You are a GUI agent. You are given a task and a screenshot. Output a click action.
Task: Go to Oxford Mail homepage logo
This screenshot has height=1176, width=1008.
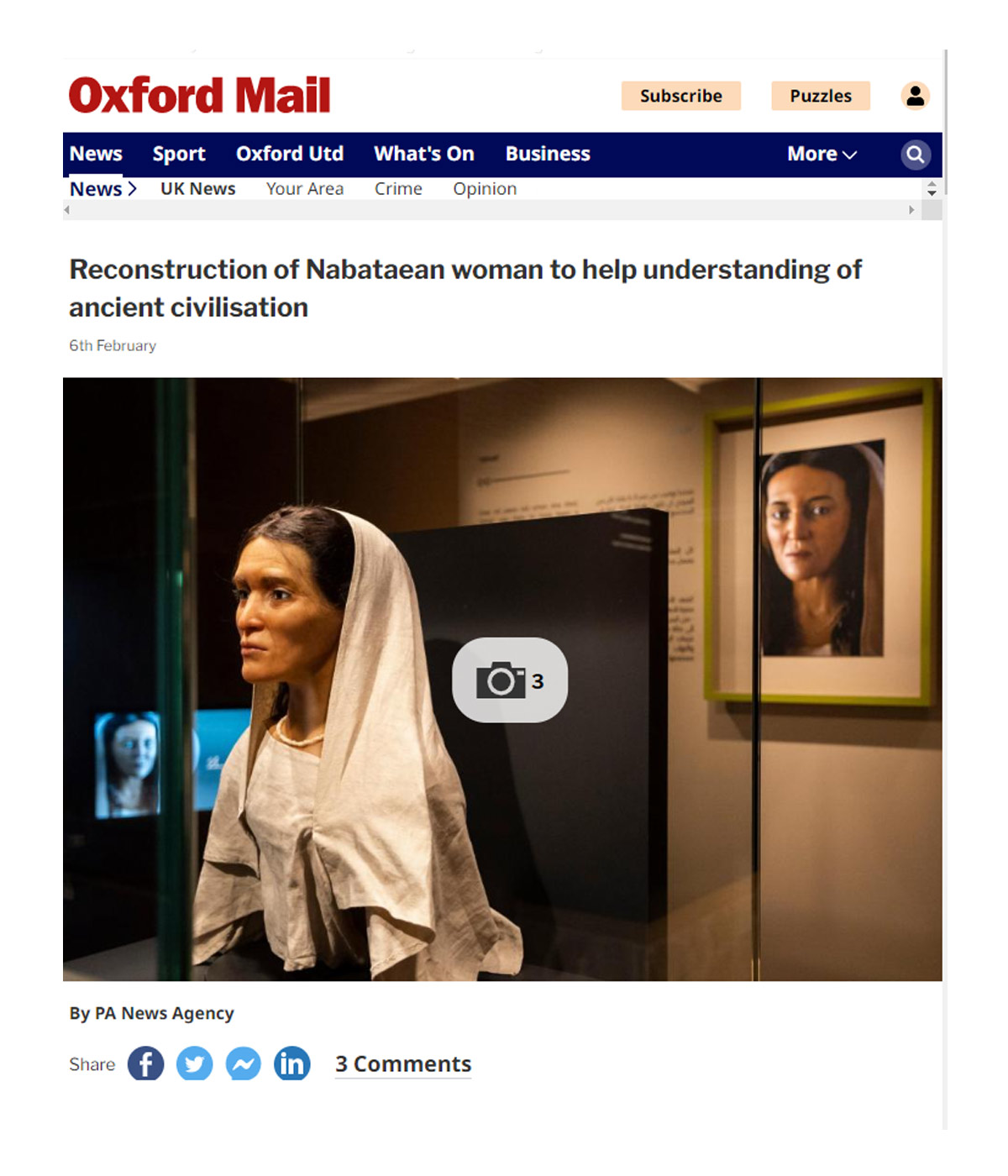[200, 95]
